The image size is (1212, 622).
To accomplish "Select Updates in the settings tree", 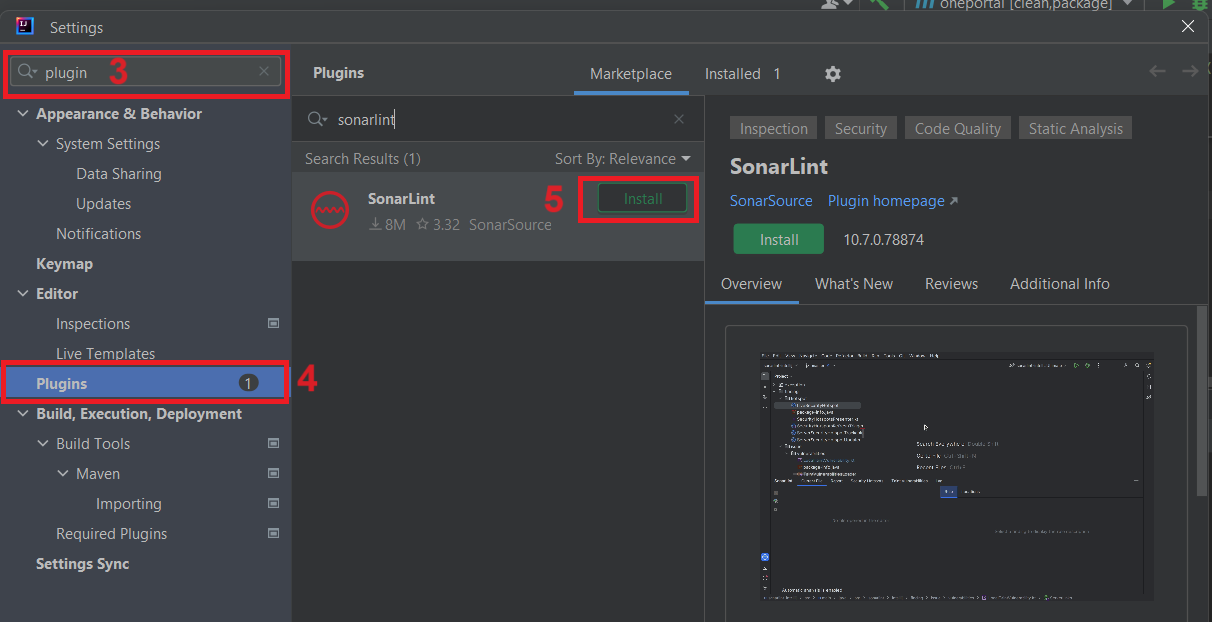I will (x=104, y=204).
